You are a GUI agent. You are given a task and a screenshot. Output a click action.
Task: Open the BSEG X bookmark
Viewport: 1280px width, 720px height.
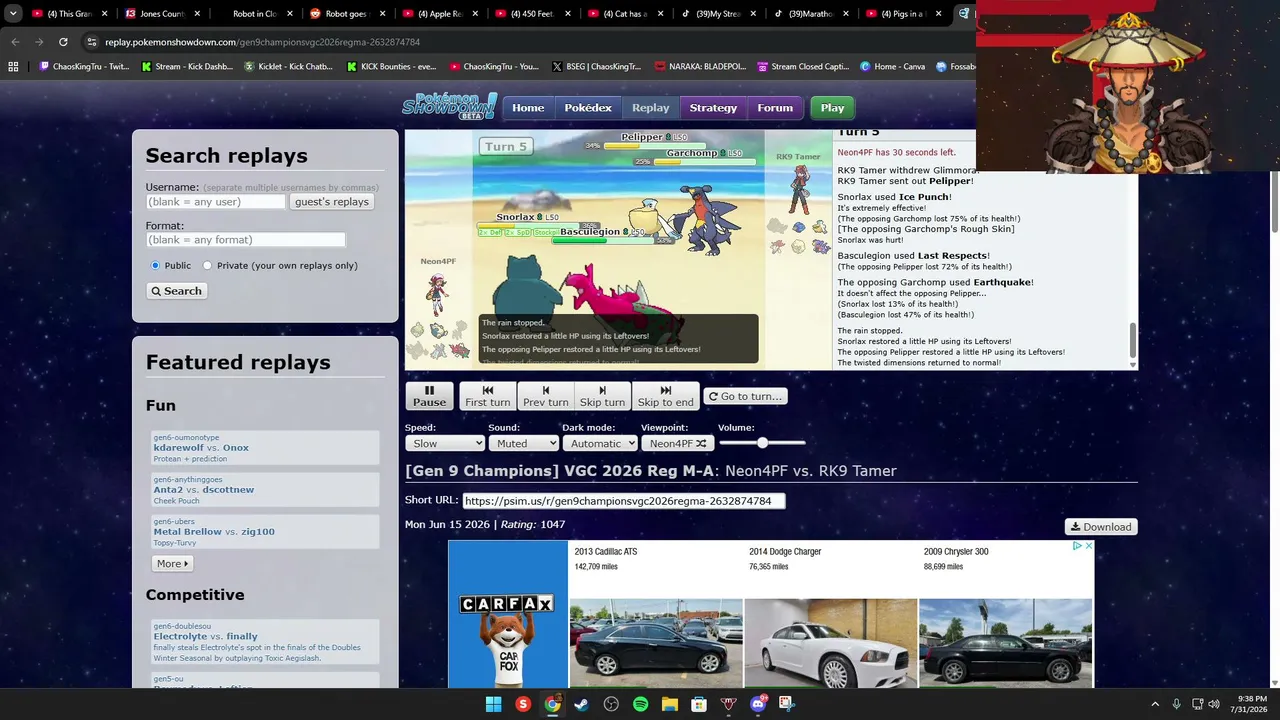(596, 67)
